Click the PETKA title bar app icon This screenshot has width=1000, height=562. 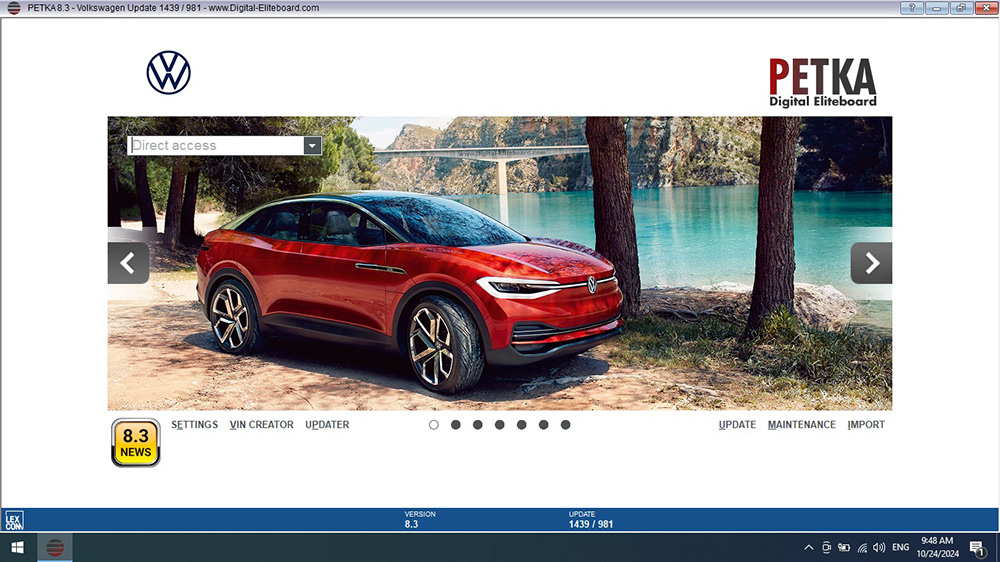click(13, 8)
